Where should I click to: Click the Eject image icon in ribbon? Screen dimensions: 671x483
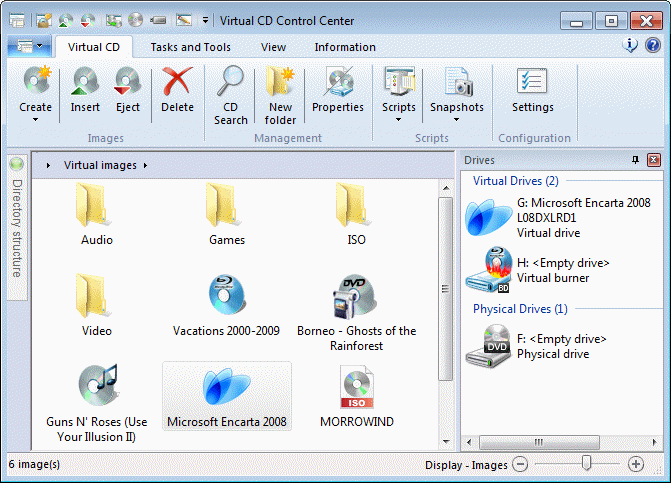coord(128,80)
